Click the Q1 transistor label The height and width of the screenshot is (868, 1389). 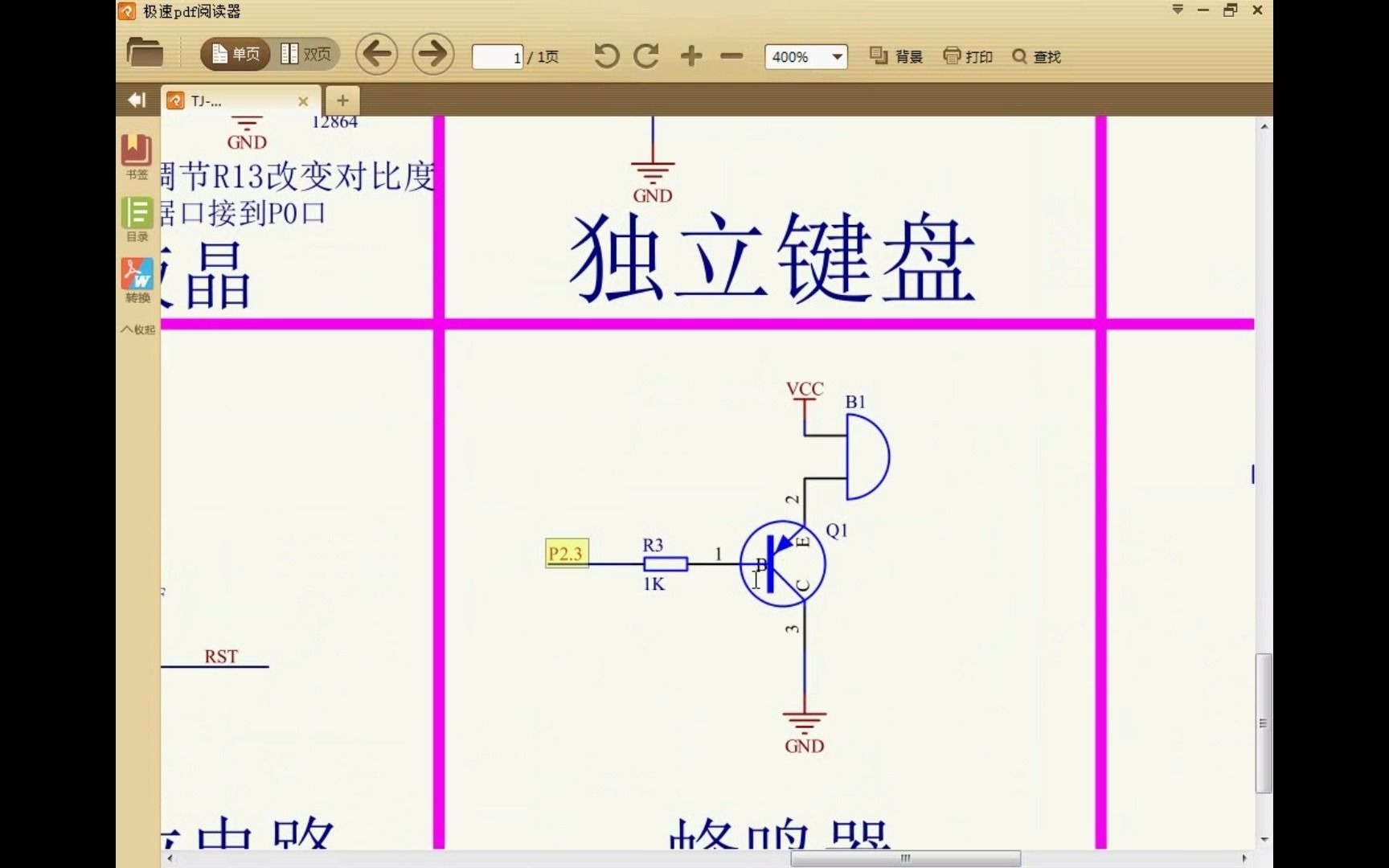pos(837,530)
